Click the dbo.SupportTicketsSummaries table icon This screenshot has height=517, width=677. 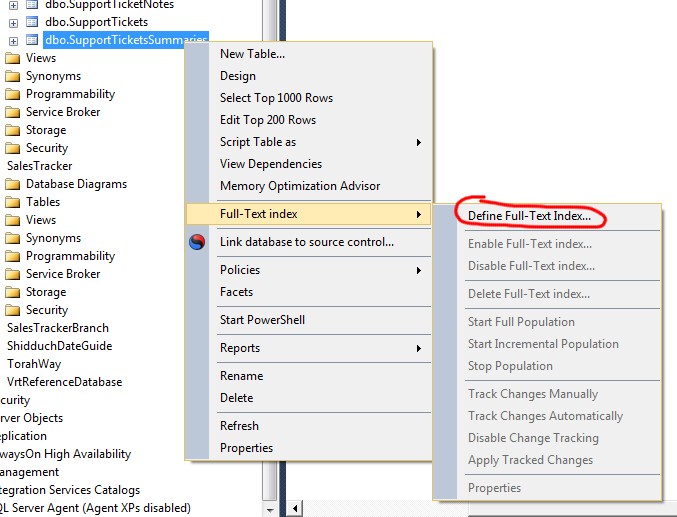[x=32, y=40]
